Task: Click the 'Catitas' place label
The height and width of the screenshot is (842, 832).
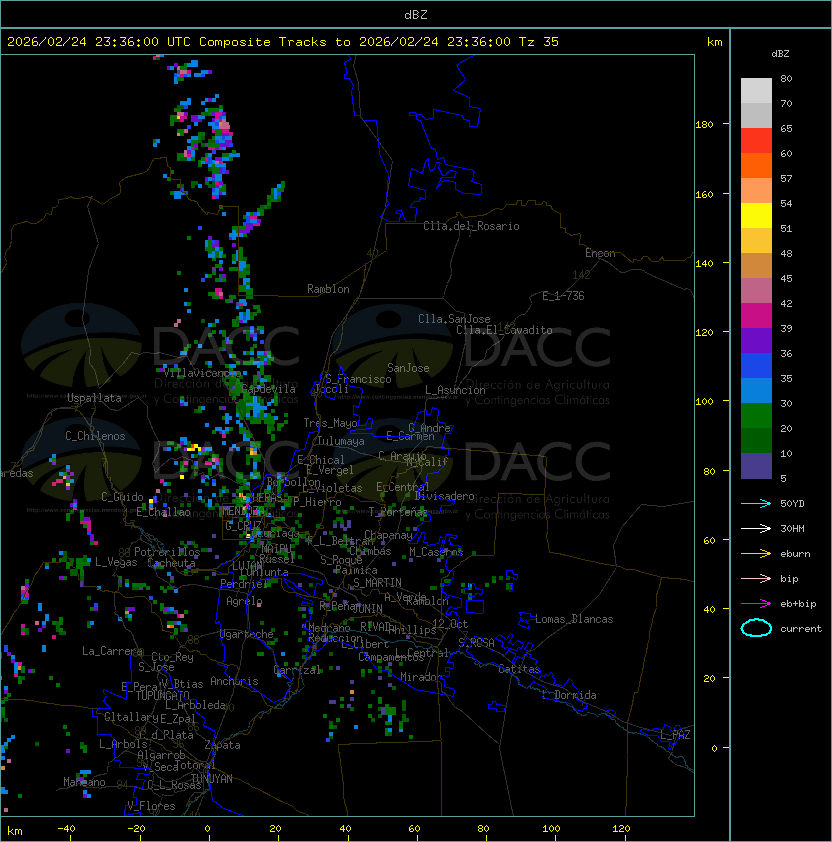Action: coord(519,669)
